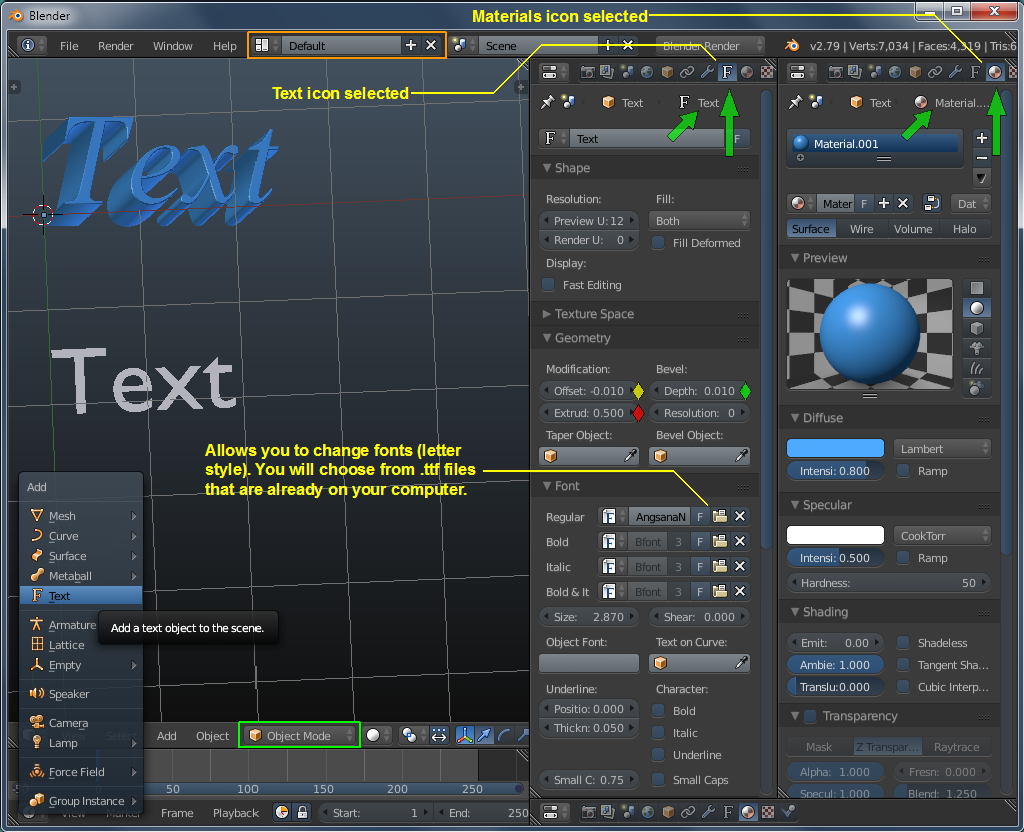Image resolution: width=1024 pixels, height=832 pixels.
Task: Enable Diffuse Ramp checkbox
Action: [903, 471]
